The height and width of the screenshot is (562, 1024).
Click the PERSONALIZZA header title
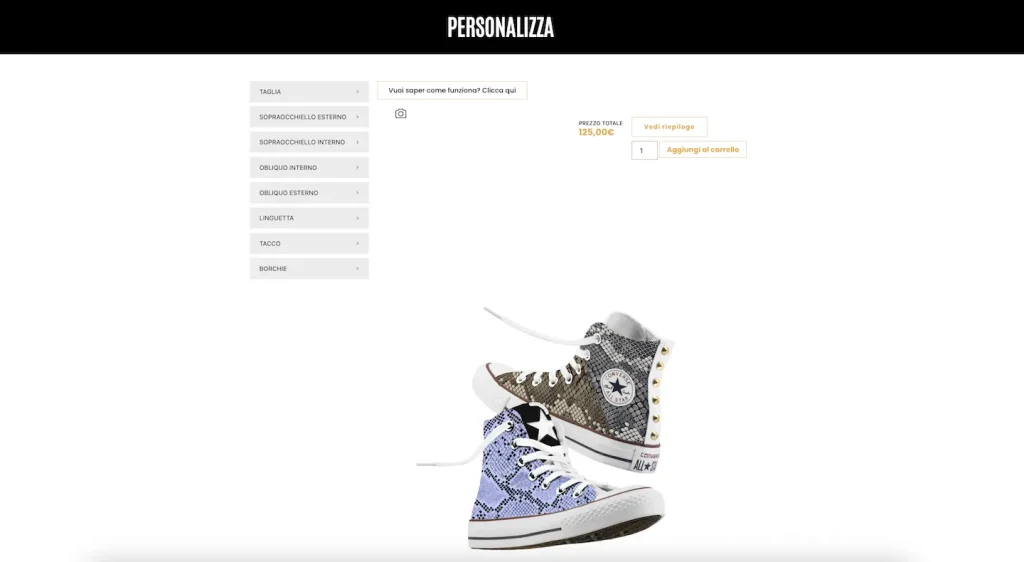coord(500,27)
